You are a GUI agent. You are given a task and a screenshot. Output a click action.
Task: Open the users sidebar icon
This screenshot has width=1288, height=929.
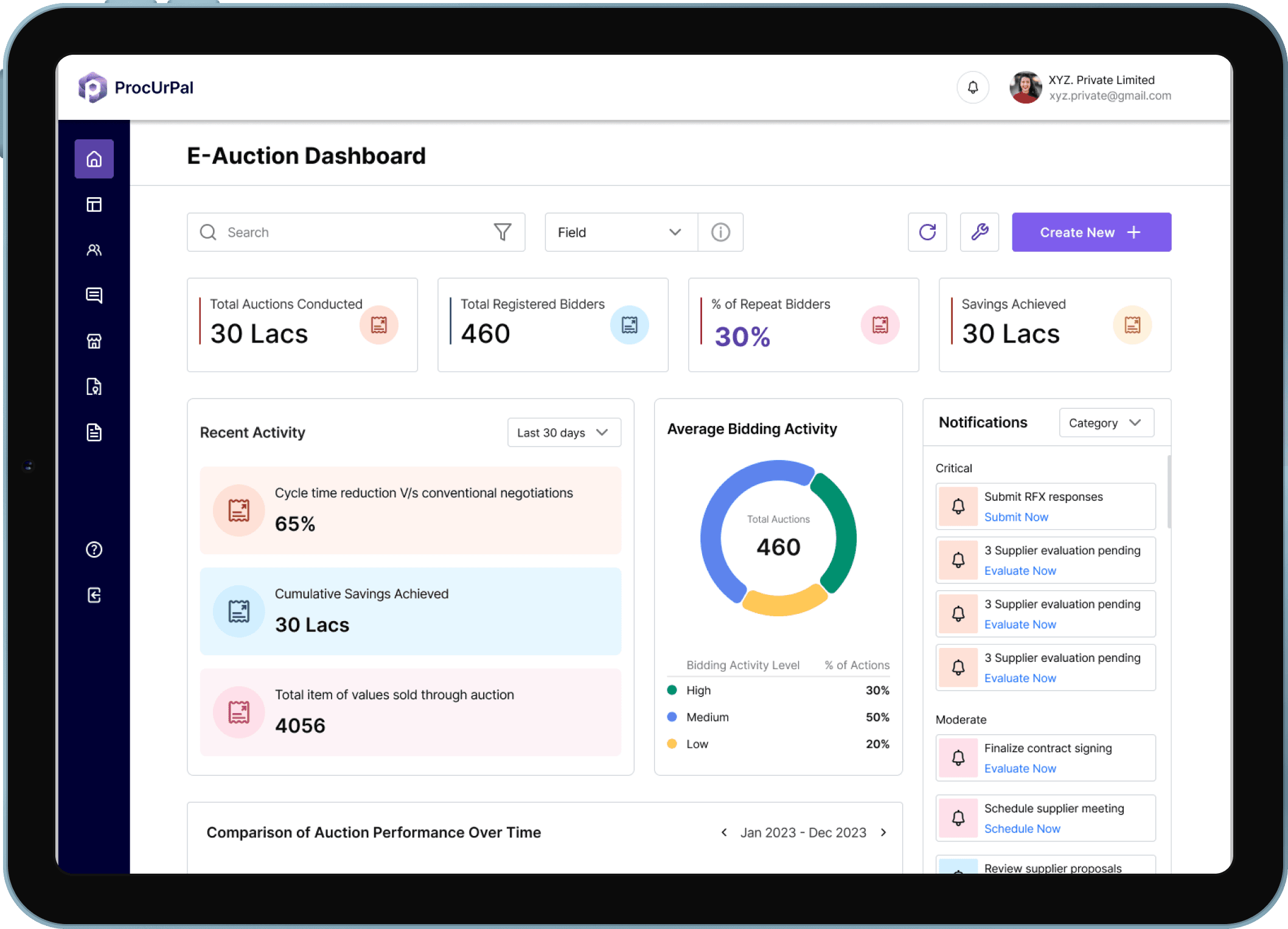pyautogui.click(x=94, y=250)
